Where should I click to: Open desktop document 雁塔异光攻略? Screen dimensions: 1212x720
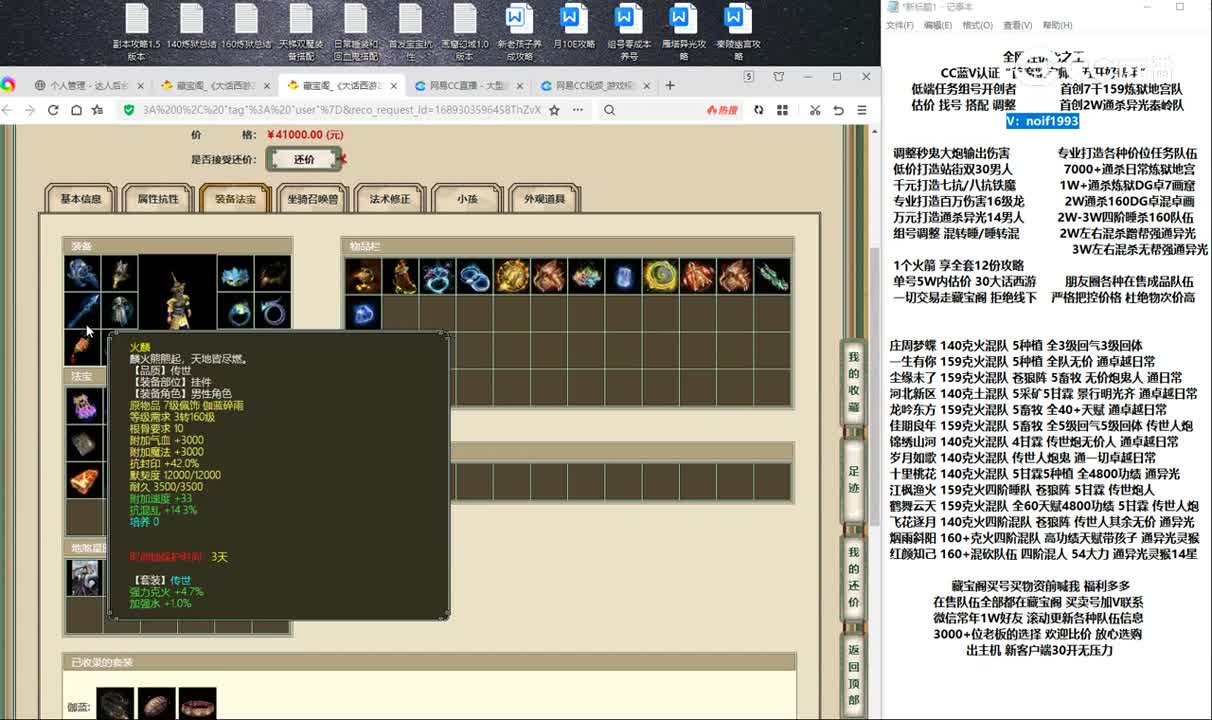click(x=682, y=32)
